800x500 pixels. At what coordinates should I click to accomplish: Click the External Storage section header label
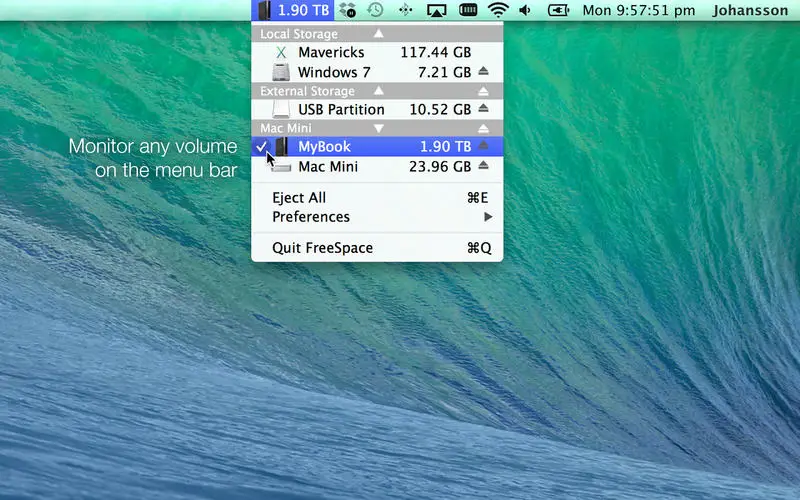pos(307,91)
